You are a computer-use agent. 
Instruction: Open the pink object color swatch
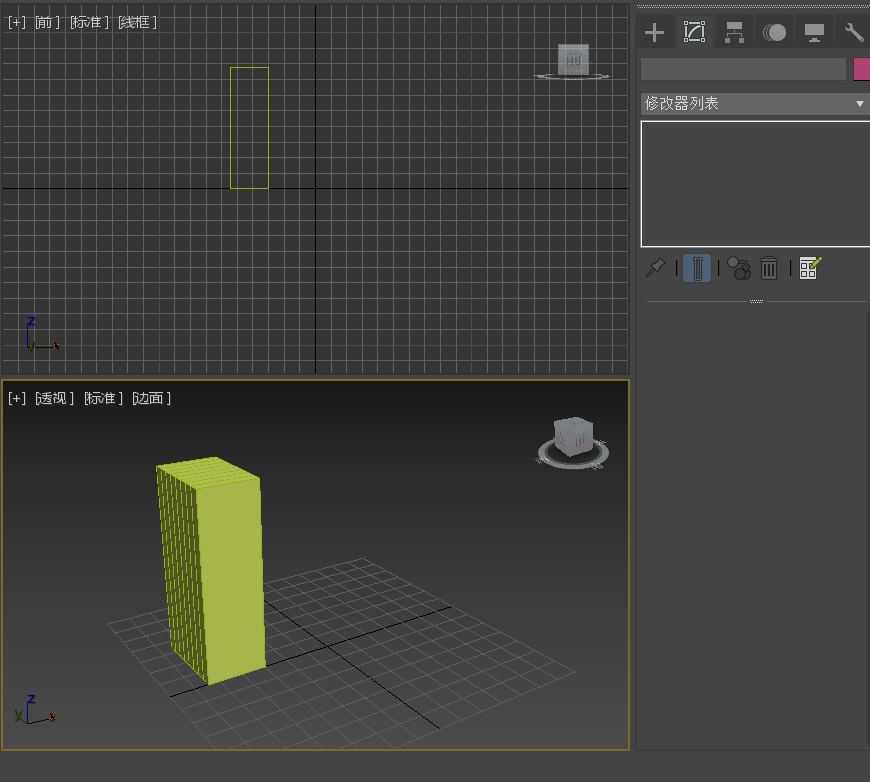(x=861, y=69)
